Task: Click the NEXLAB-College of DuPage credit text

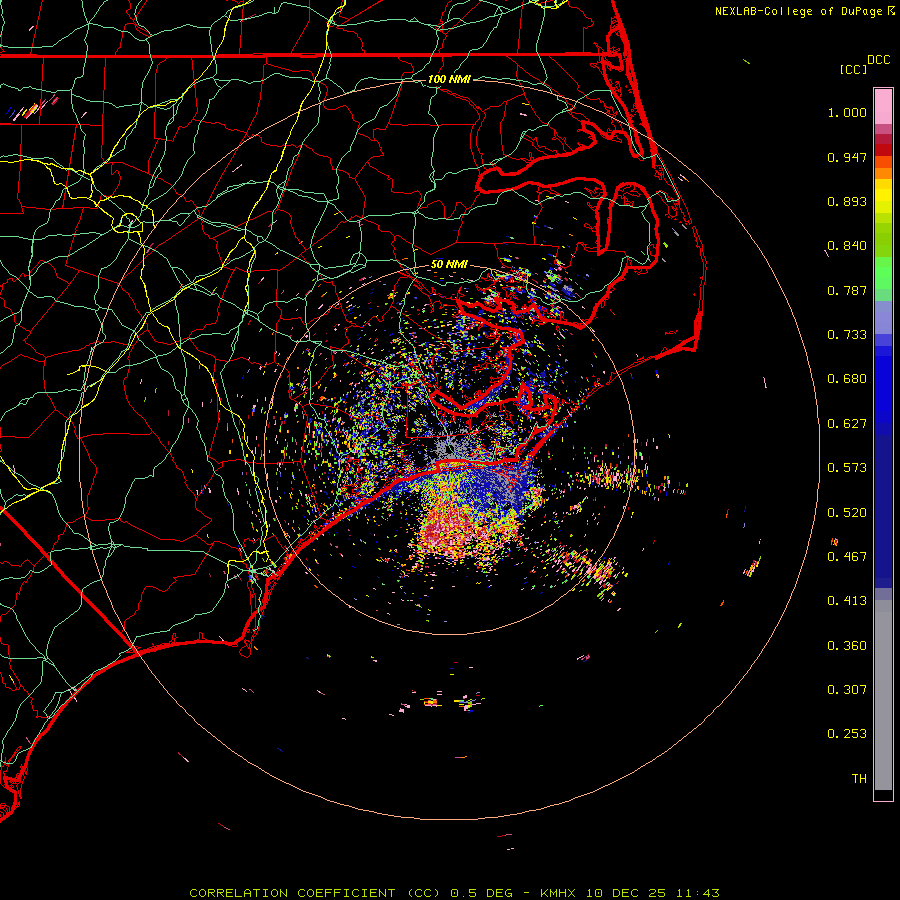Action: click(x=798, y=11)
